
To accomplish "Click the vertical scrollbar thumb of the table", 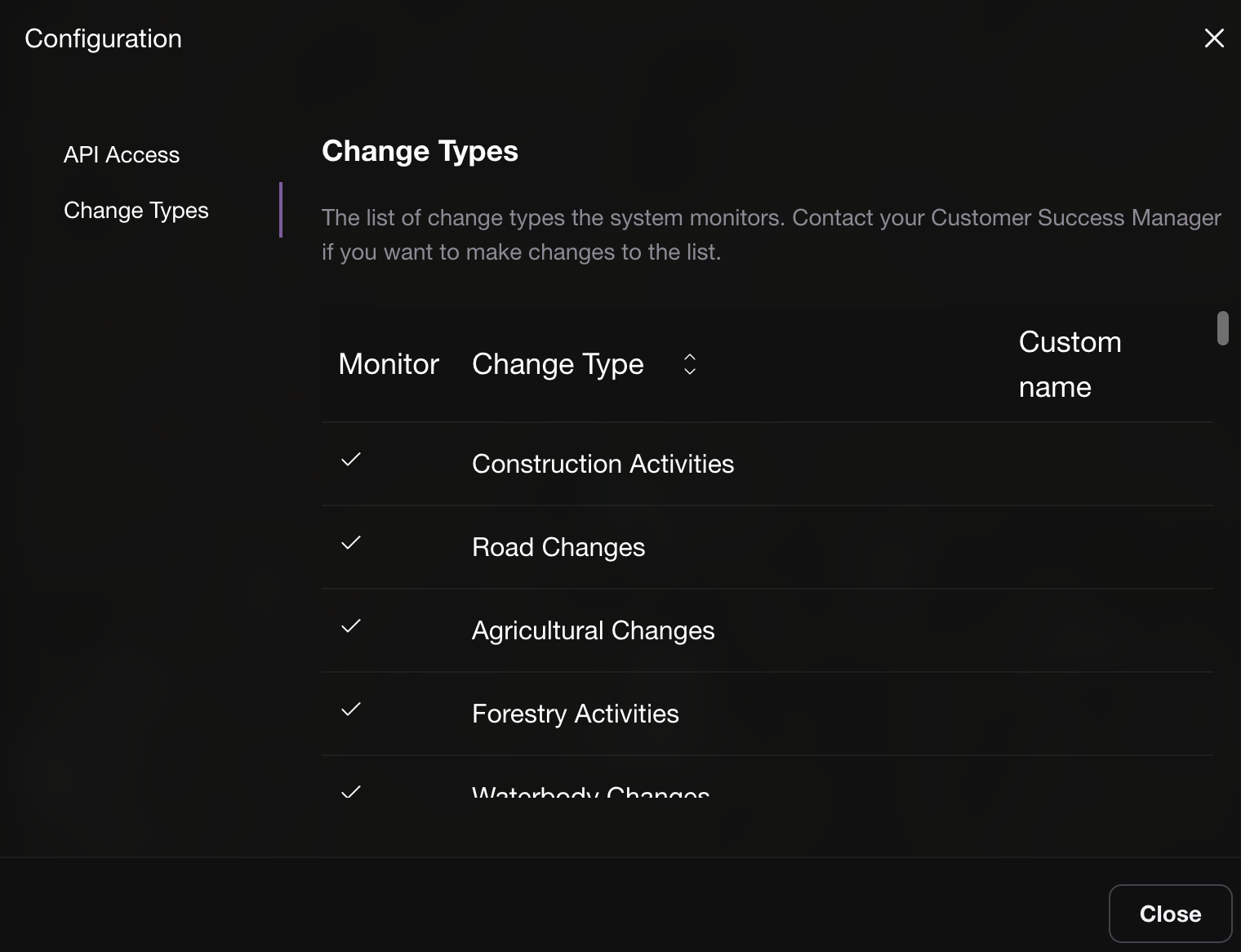I will pos(1222,328).
